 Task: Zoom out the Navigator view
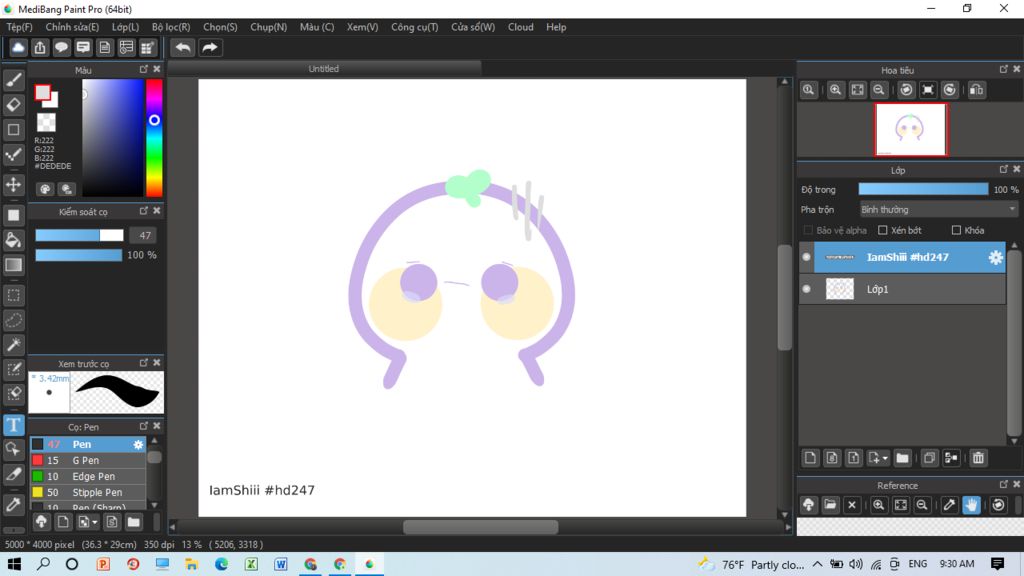[879, 90]
